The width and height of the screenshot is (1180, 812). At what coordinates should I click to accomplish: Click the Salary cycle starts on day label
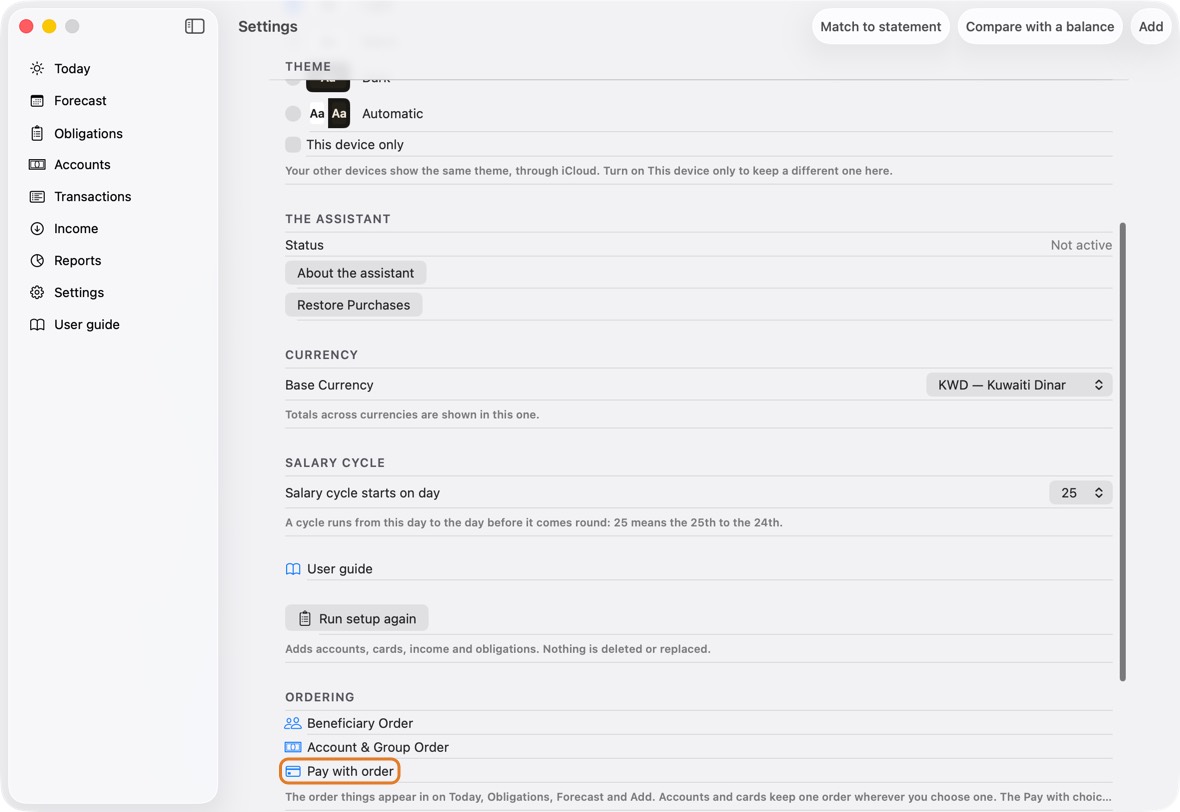(362, 493)
